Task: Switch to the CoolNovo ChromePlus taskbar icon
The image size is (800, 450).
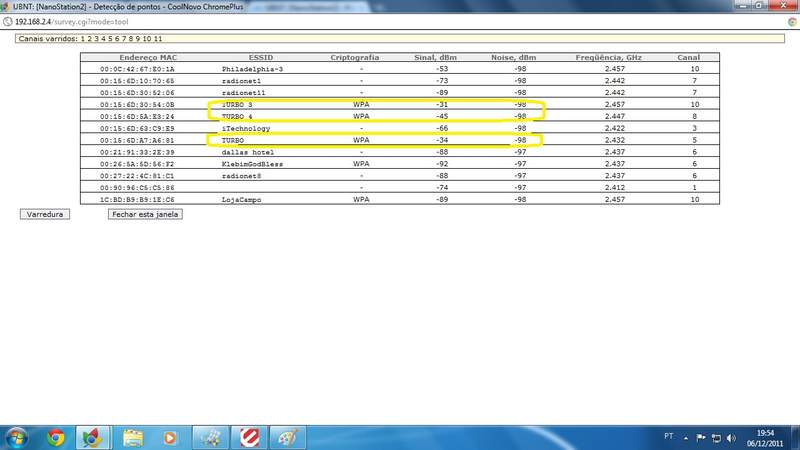Action: [x=92, y=438]
